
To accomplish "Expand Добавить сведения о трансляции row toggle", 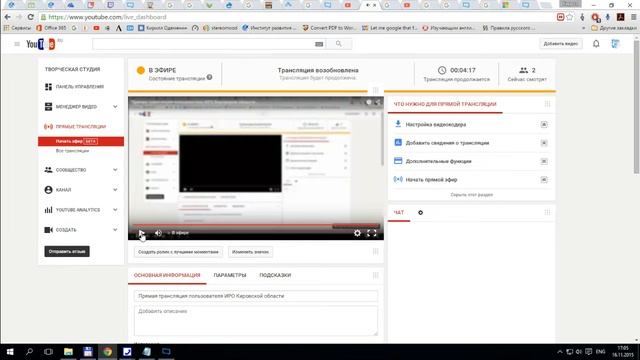I will pyautogui.click(x=544, y=143).
